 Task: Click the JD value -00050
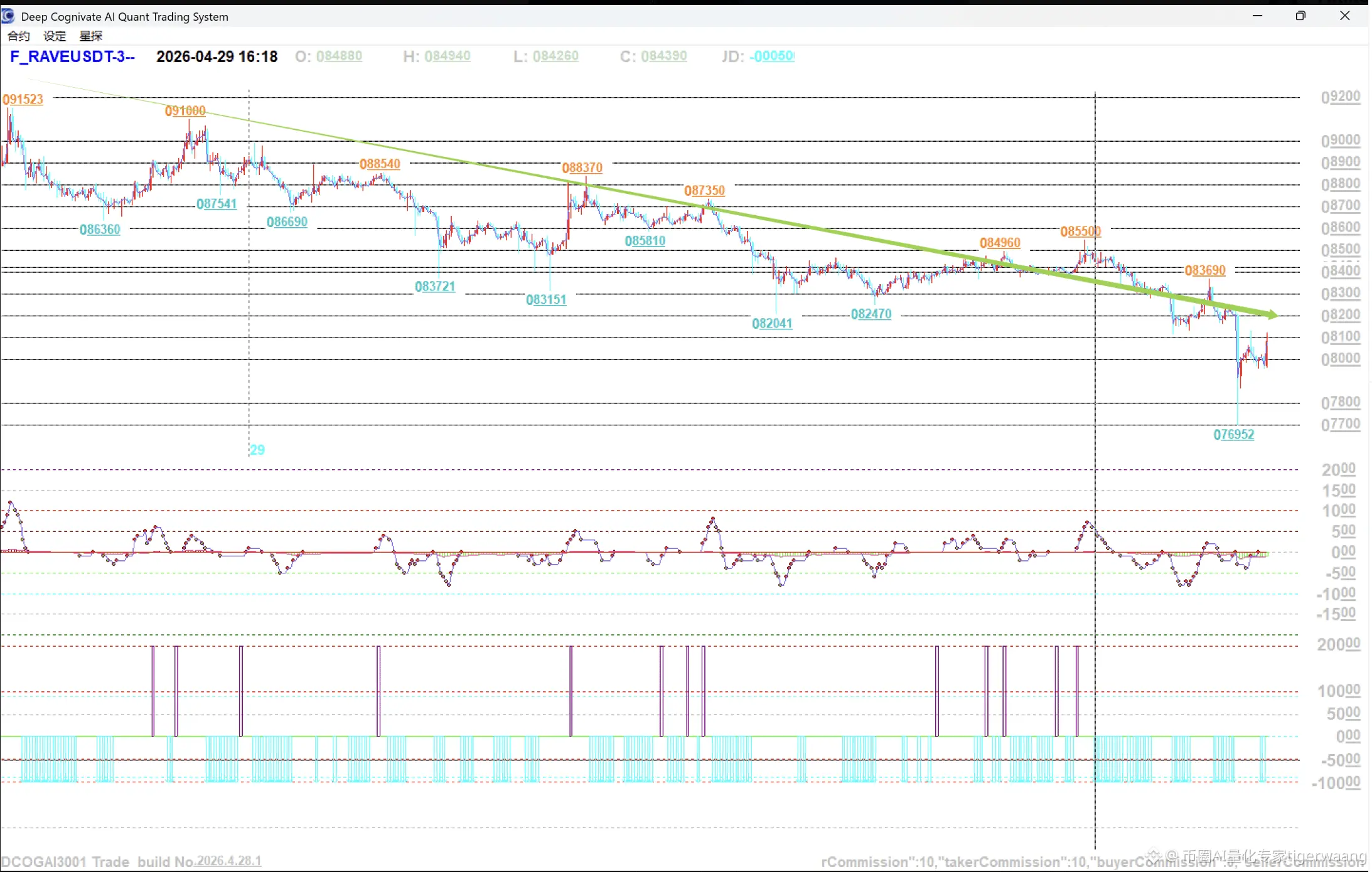click(773, 56)
